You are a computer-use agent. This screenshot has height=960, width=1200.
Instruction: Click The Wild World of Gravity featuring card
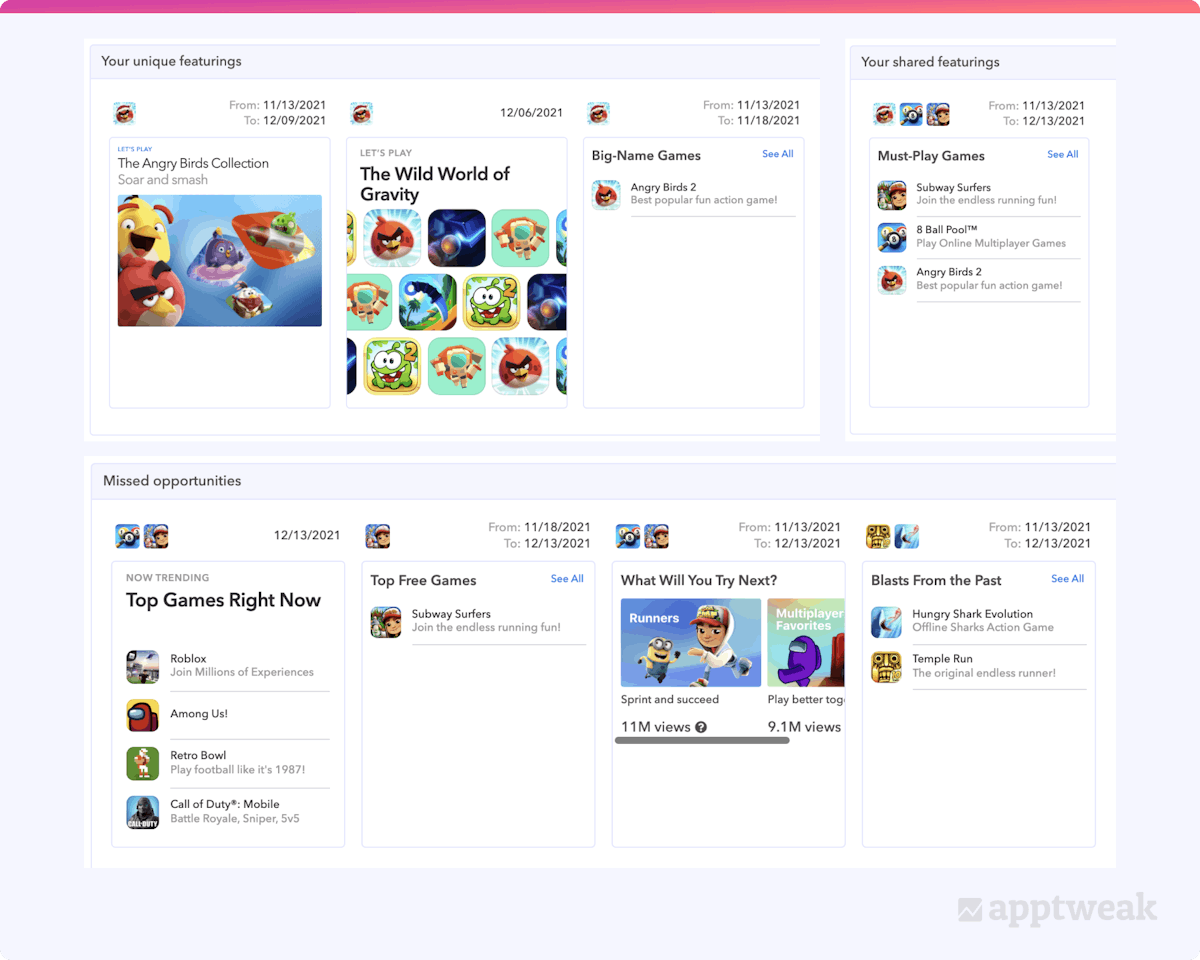point(456,272)
